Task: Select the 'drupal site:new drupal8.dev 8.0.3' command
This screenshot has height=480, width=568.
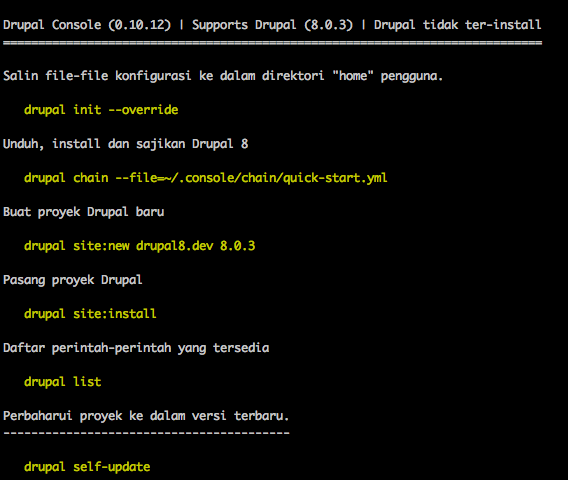Action: tap(139, 246)
